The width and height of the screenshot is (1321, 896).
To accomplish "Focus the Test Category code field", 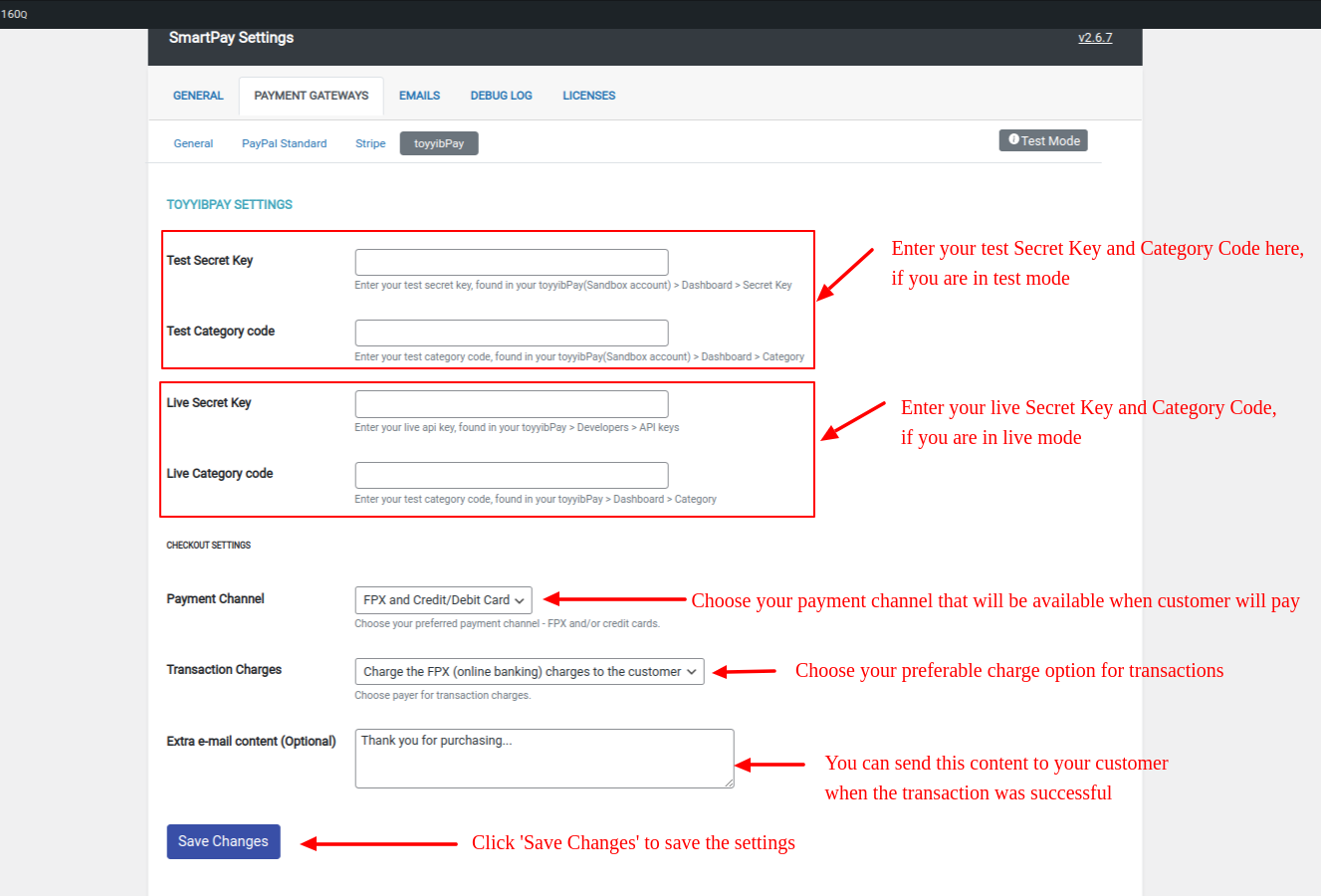I will coord(512,333).
